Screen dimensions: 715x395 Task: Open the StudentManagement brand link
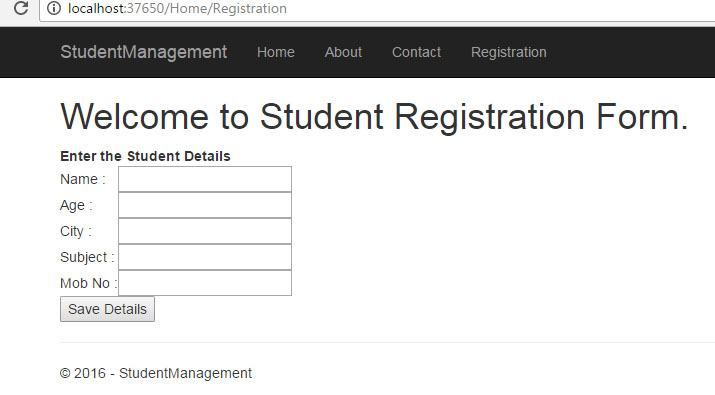[144, 52]
